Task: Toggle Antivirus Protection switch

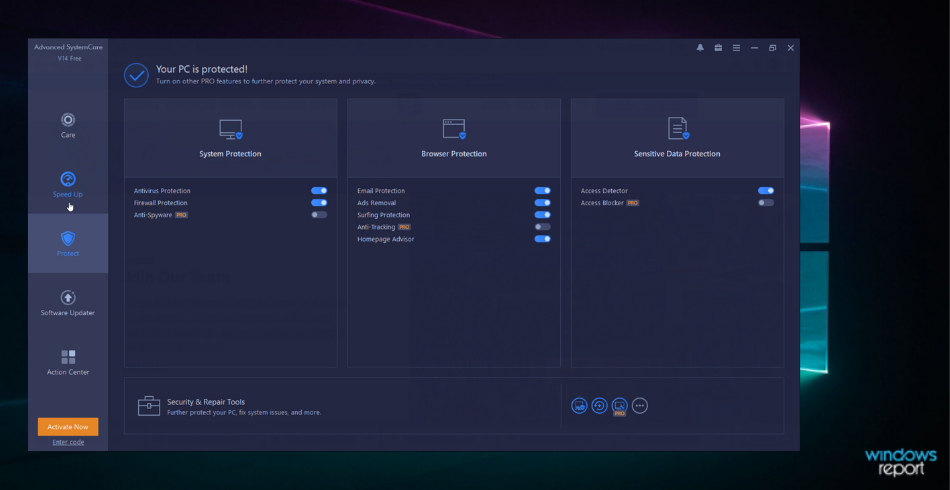Action: [x=319, y=191]
